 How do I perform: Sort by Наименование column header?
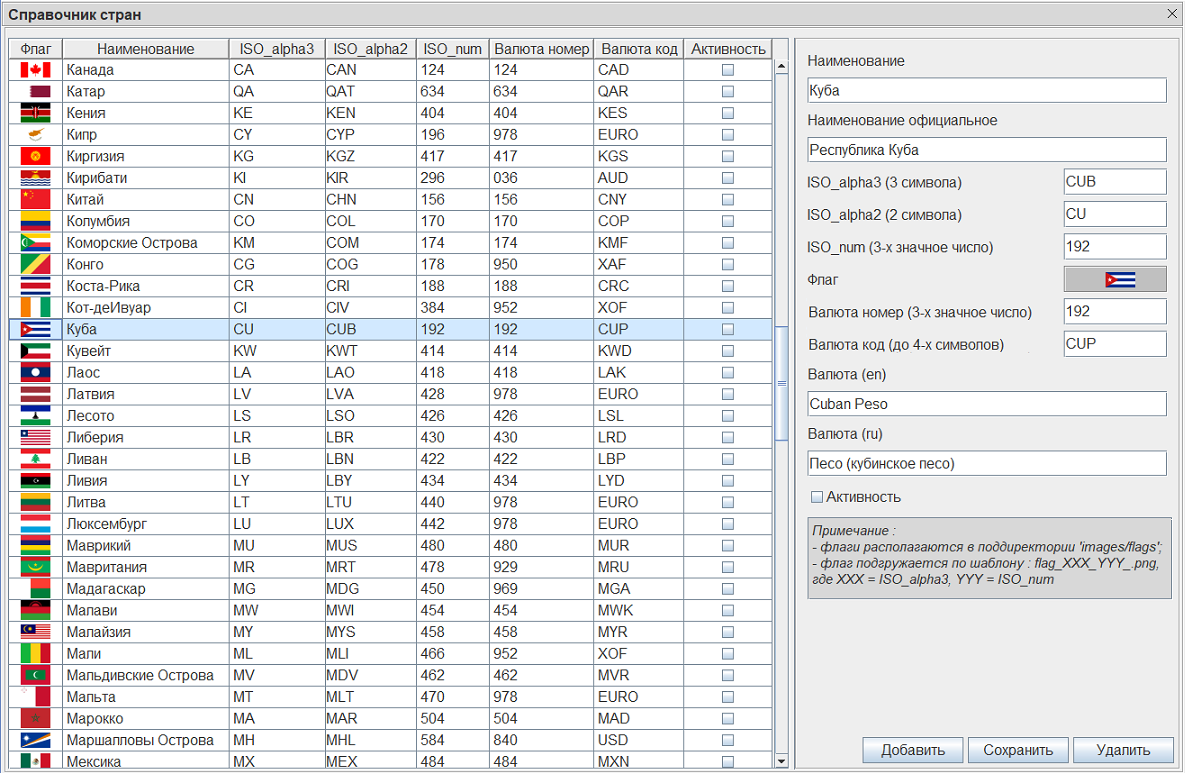pyautogui.click(x=145, y=49)
